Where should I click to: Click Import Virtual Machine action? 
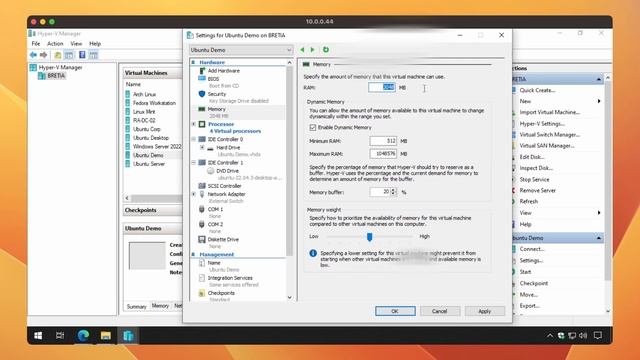[549, 112]
